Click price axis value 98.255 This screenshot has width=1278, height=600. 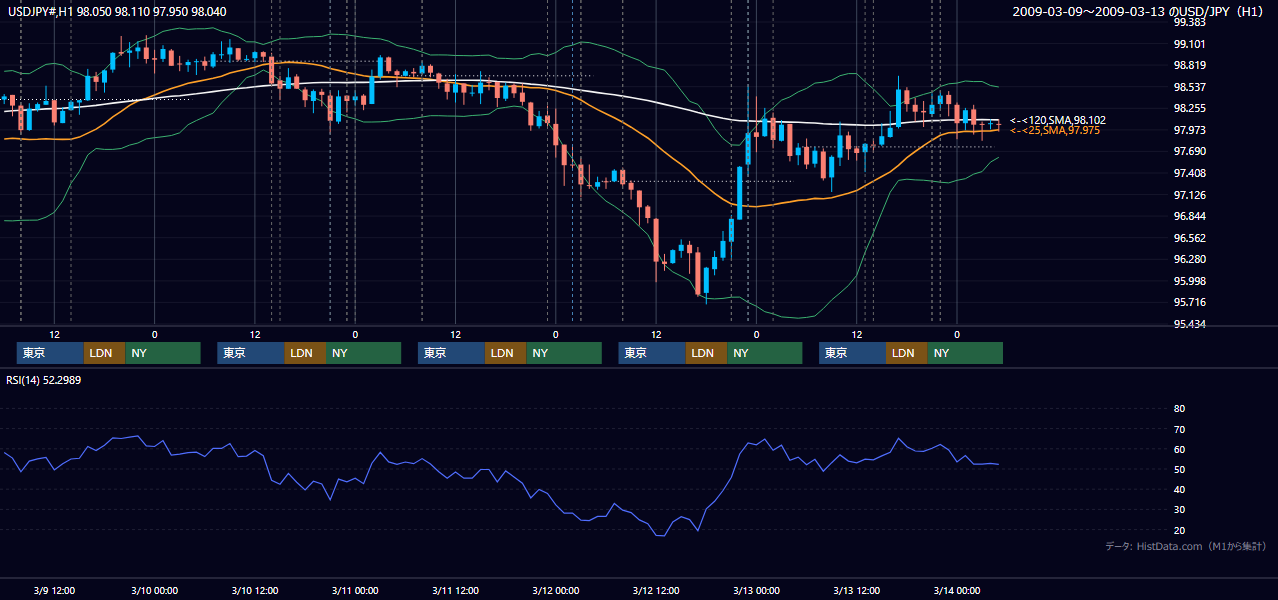pyautogui.click(x=1189, y=108)
